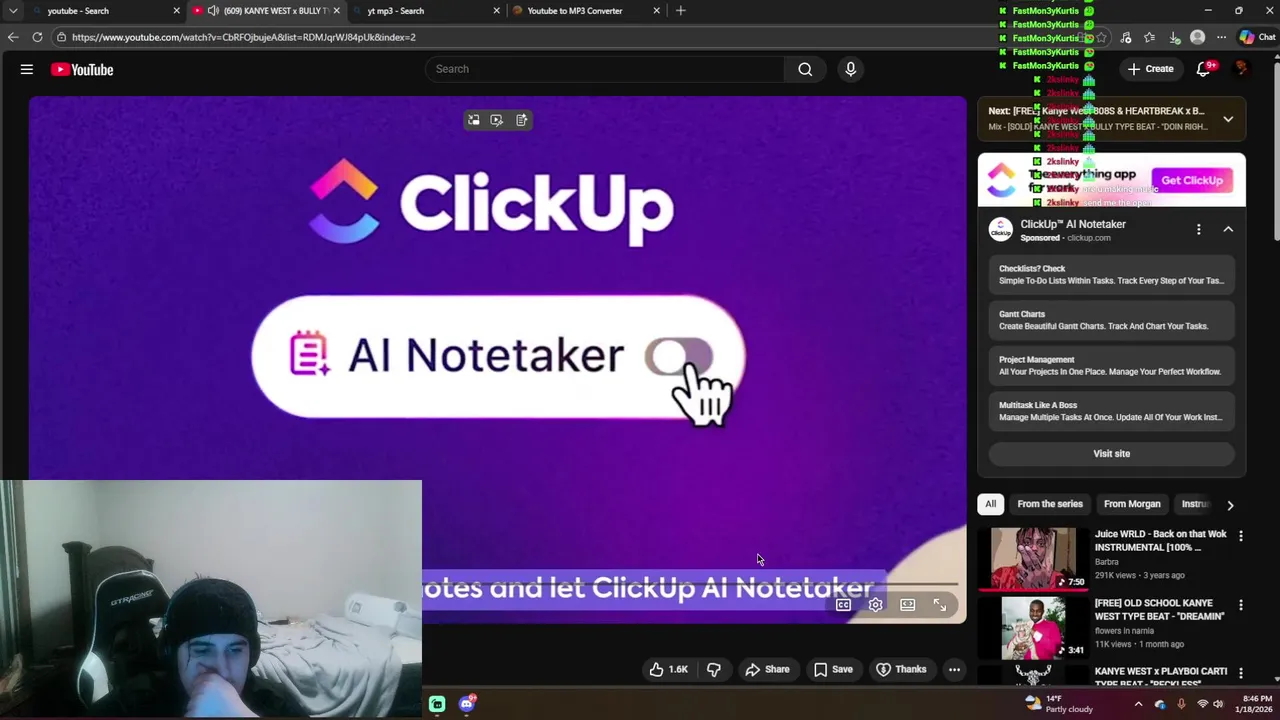Select 'From Morgan' filter chip

[1132, 504]
